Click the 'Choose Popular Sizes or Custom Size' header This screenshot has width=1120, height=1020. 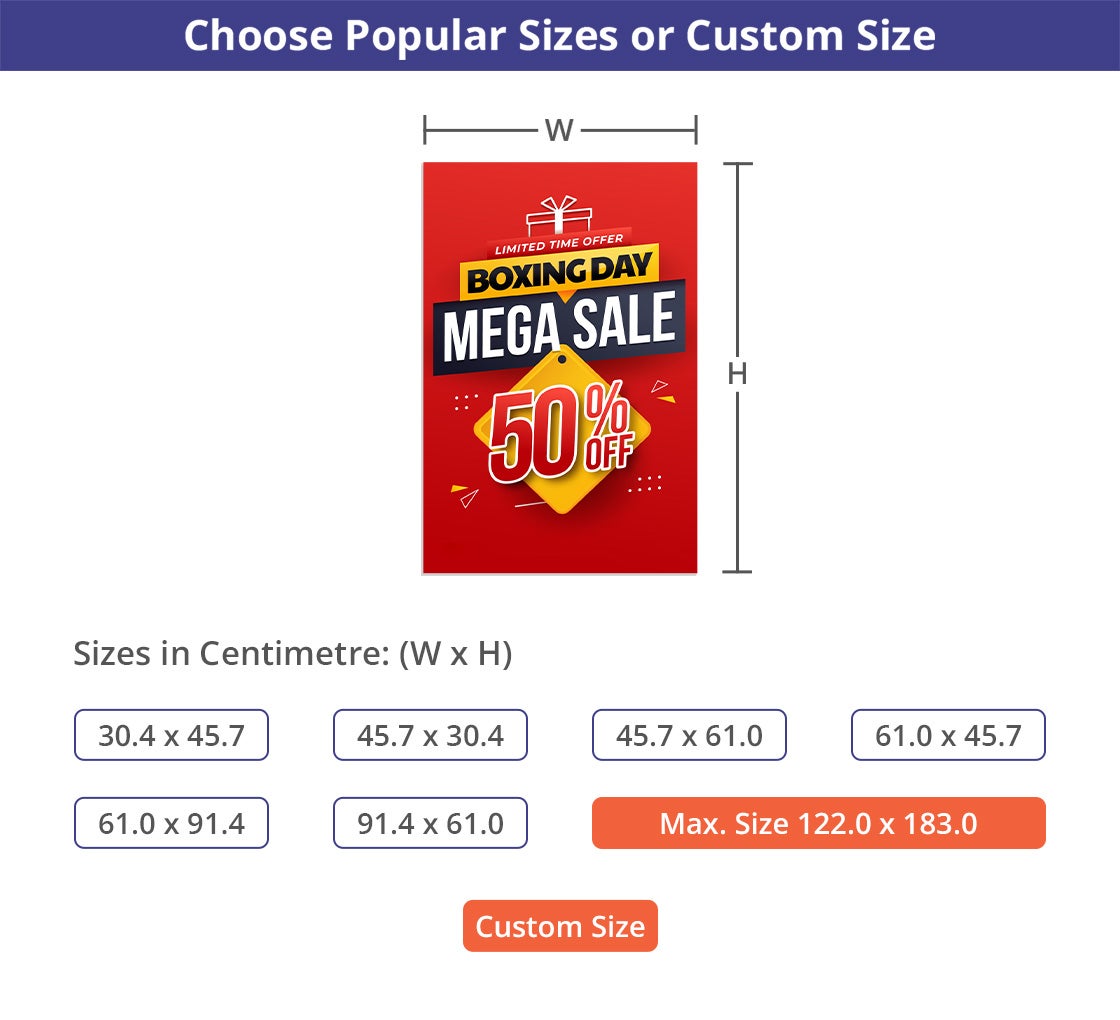point(560,36)
